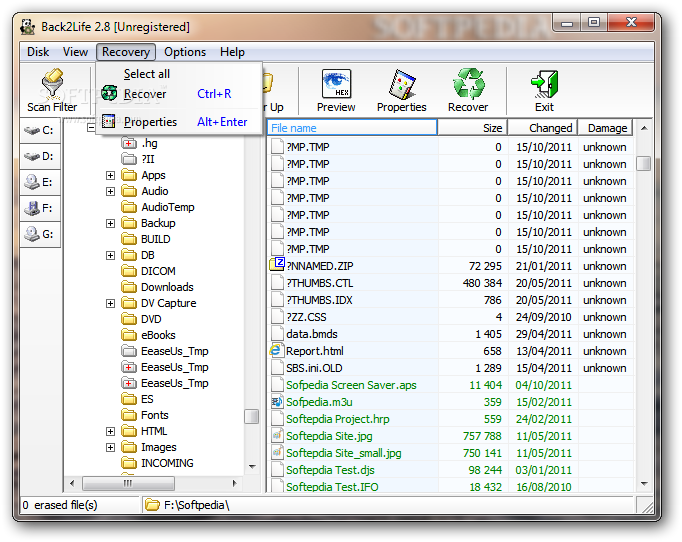Click the status bar folder icon beside F:\Softpedia\

click(152, 505)
